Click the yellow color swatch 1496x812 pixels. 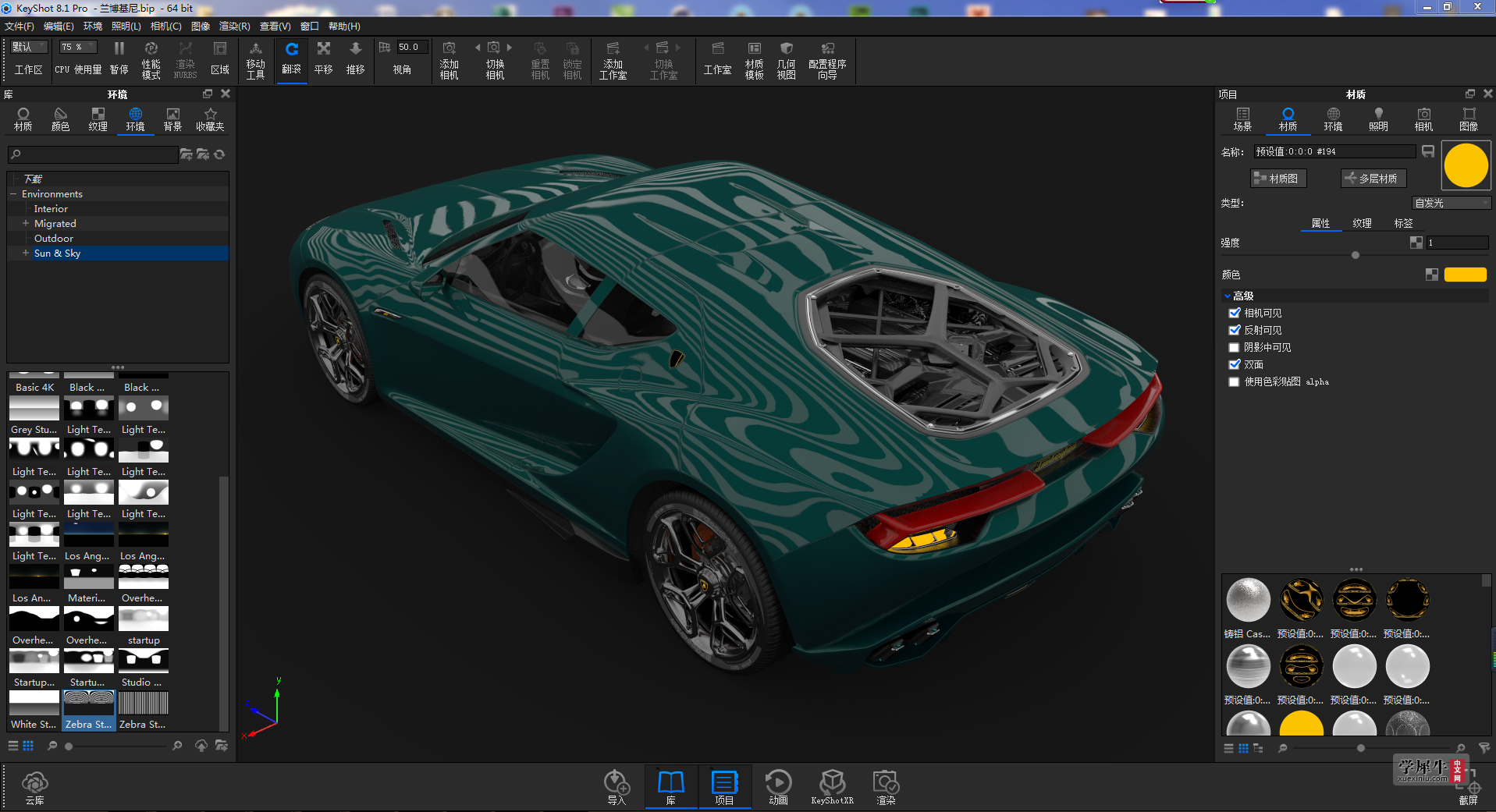click(x=1465, y=275)
